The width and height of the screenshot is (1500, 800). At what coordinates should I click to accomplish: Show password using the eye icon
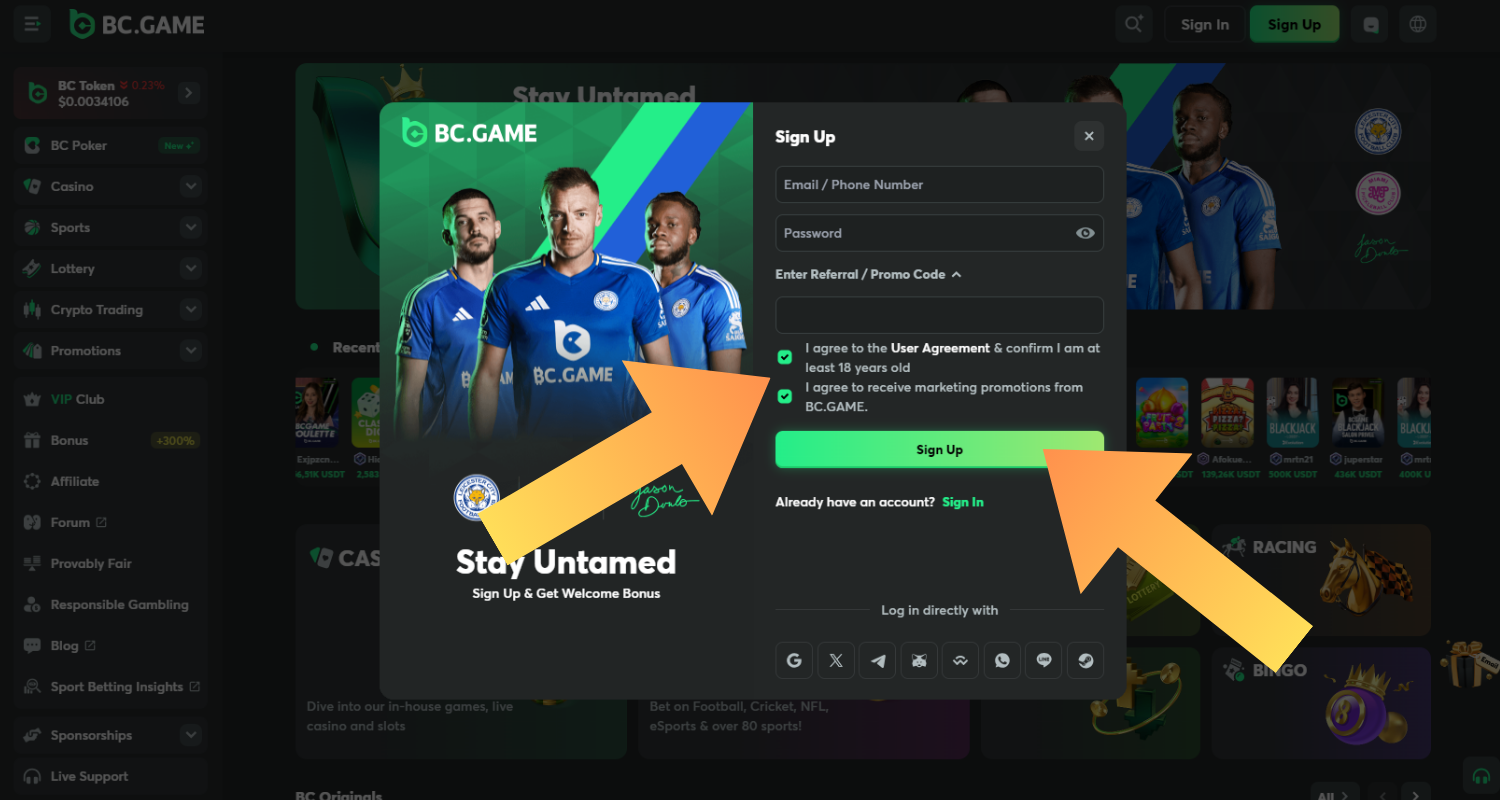click(1085, 233)
